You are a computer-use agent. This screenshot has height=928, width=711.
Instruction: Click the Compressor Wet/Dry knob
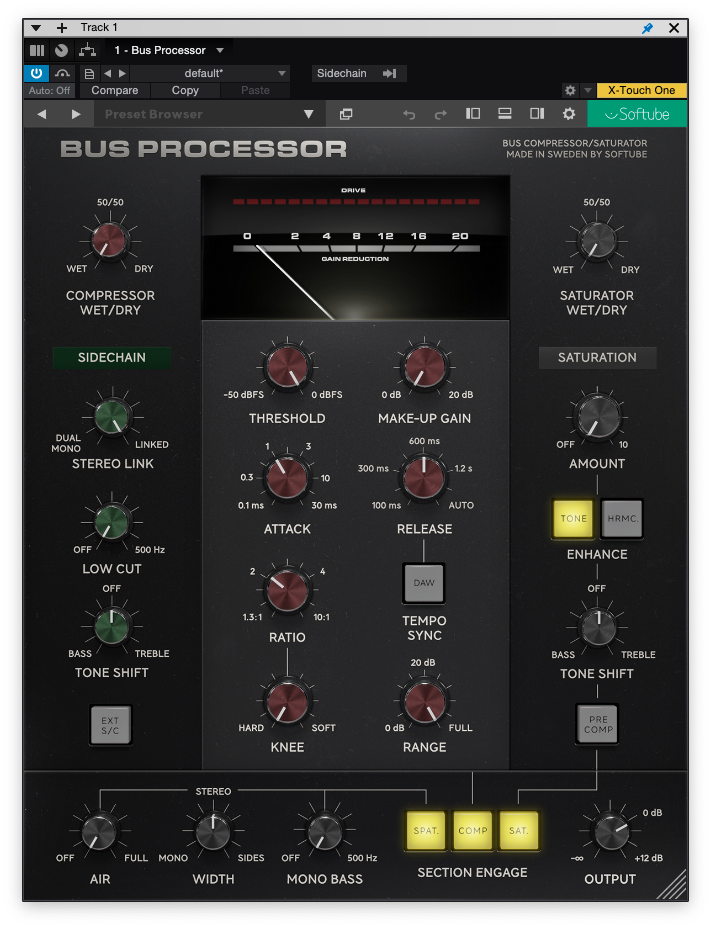click(x=110, y=240)
